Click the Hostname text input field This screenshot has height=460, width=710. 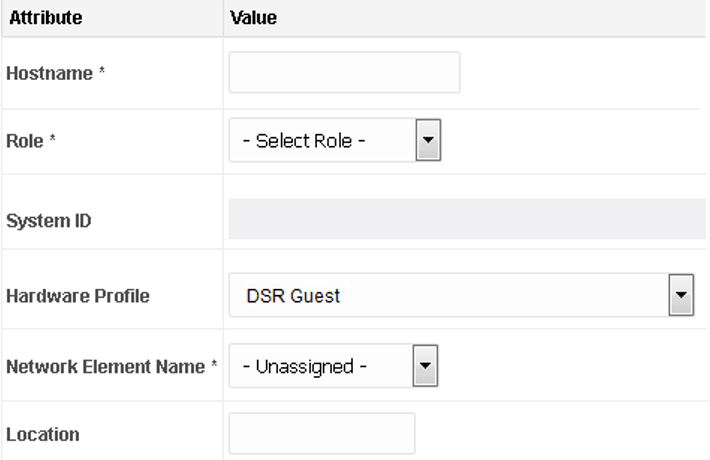click(344, 73)
